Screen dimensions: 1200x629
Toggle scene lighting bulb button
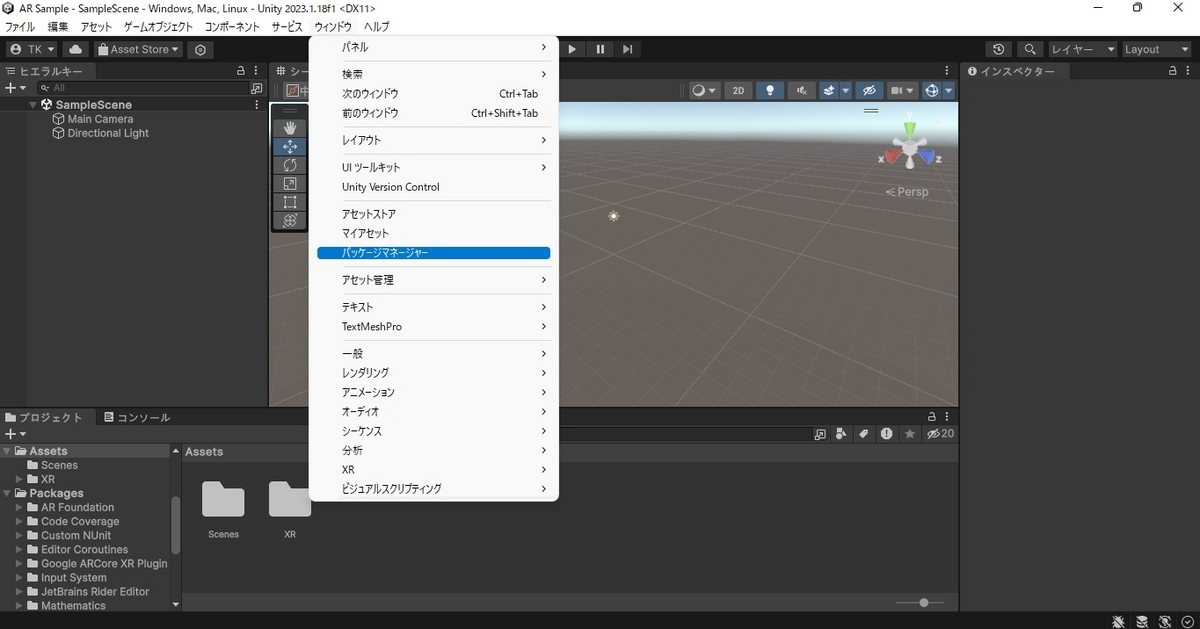pyautogui.click(x=769, y=90)
